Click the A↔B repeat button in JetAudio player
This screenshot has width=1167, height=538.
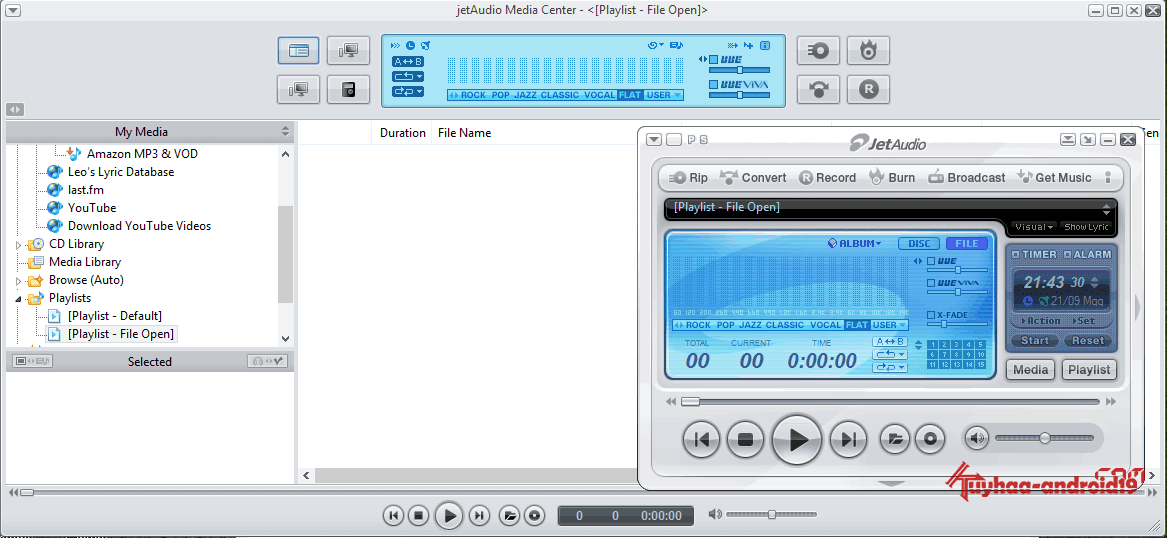889,342
